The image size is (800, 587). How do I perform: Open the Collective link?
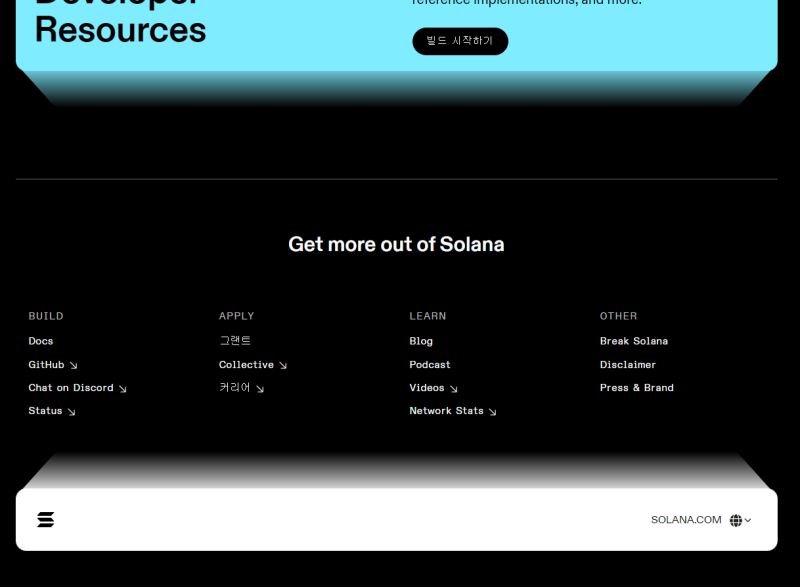click(253, 365)
